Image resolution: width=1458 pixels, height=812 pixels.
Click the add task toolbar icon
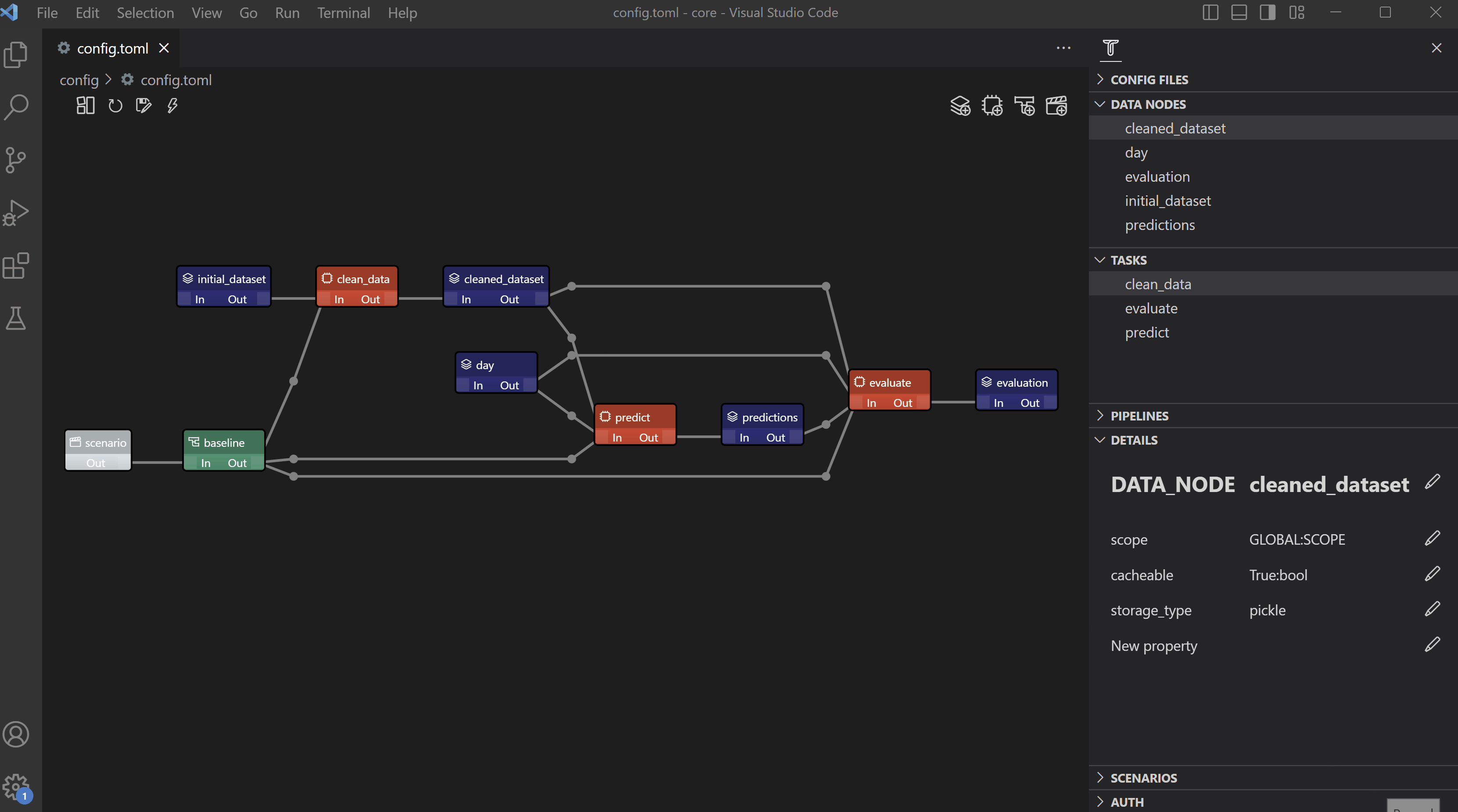coord(991,106)
